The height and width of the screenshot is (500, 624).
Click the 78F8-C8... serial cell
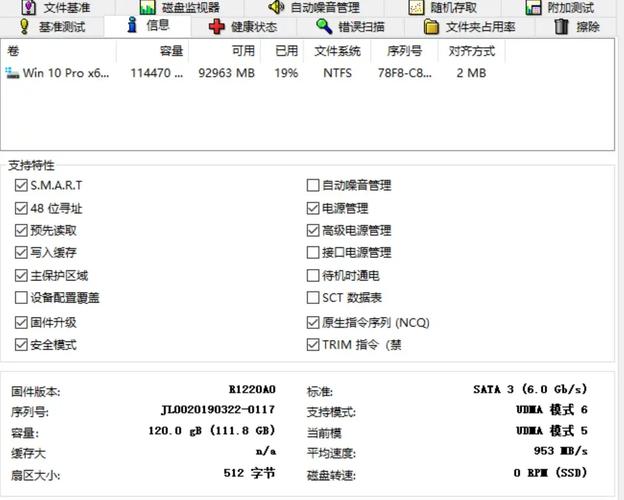[x=405, y=73]
